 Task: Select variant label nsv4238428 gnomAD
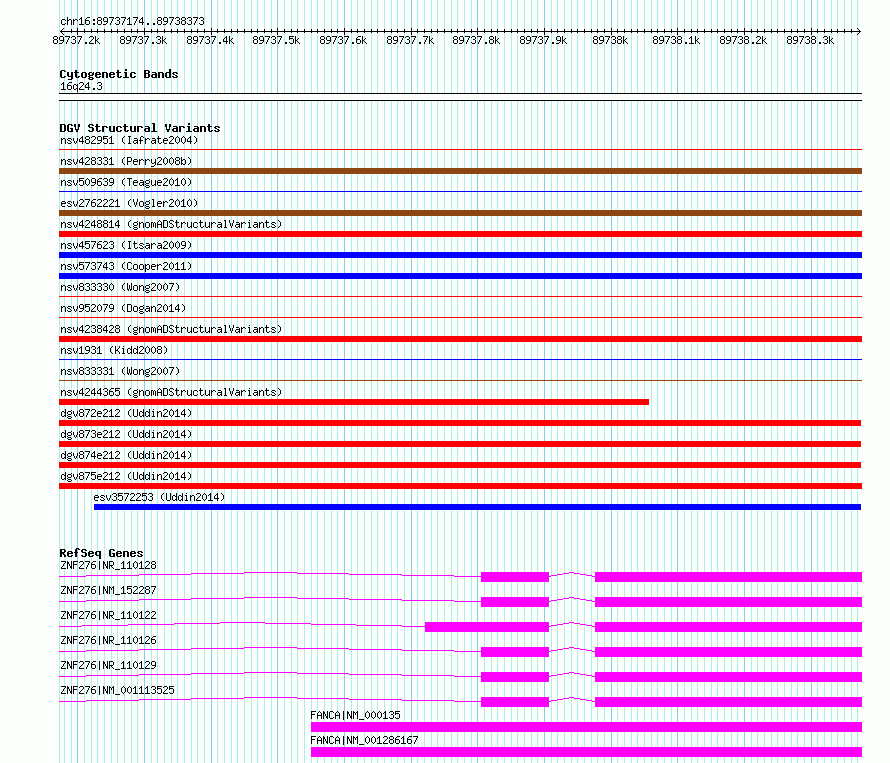171,329
